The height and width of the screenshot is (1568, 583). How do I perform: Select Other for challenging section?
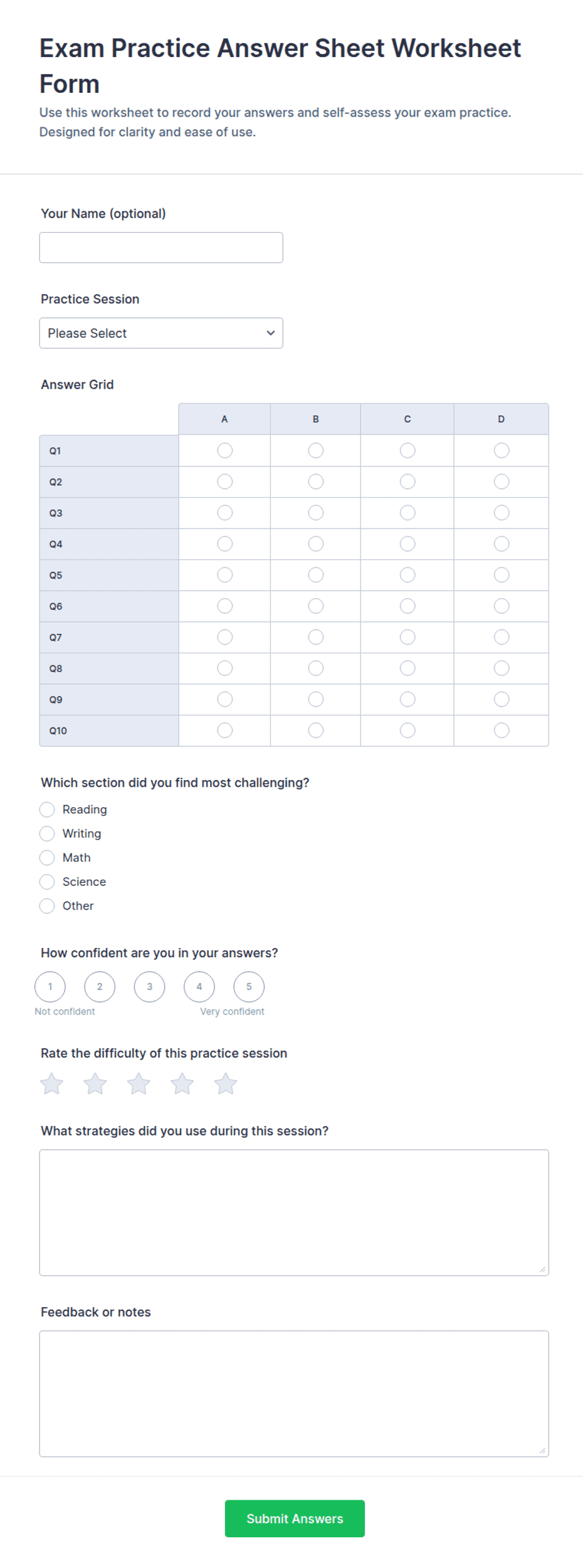tap(47, 906)
